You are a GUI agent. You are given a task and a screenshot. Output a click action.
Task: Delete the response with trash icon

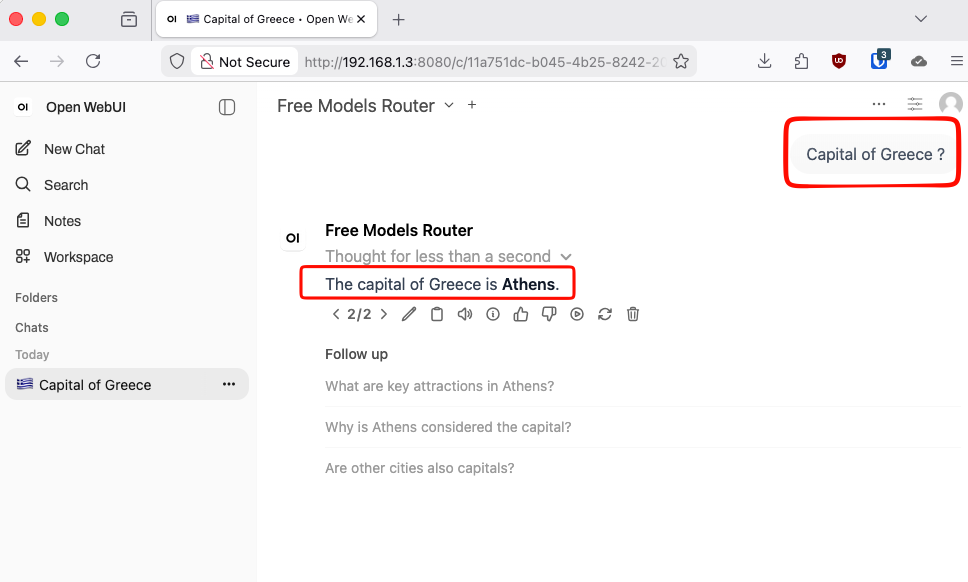633,314
